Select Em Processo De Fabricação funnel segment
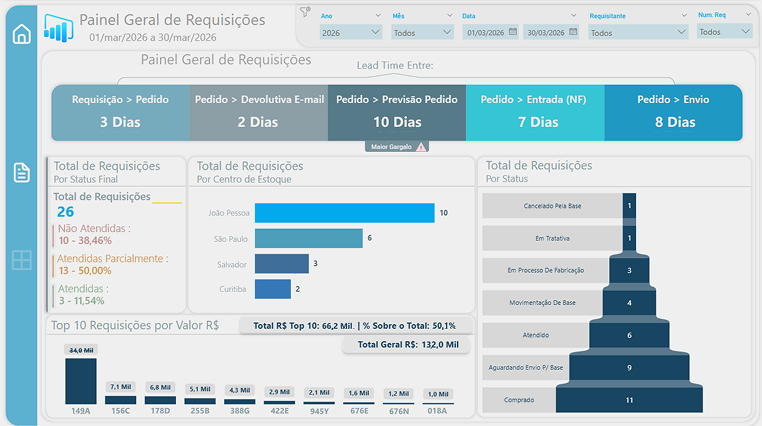 pyautogui.click(x=629, y=270)
